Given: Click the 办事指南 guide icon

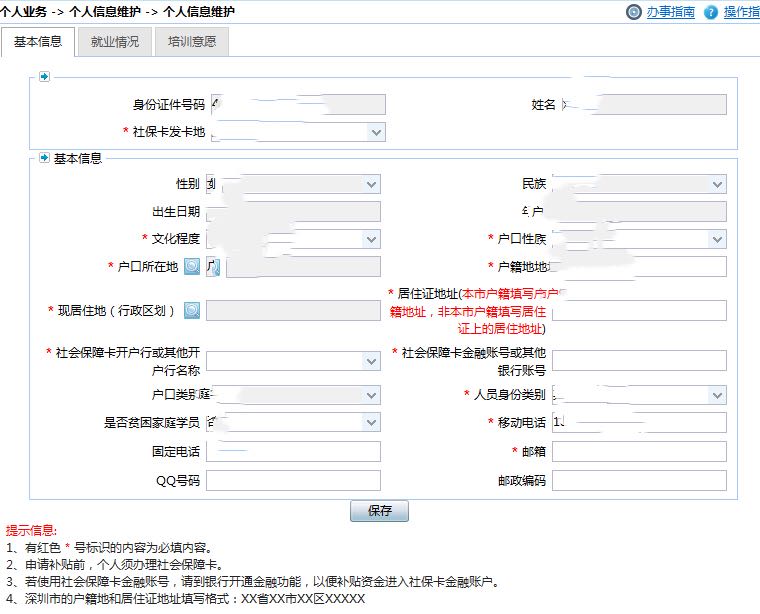Looking at the screenshot, I should [634, 13].
